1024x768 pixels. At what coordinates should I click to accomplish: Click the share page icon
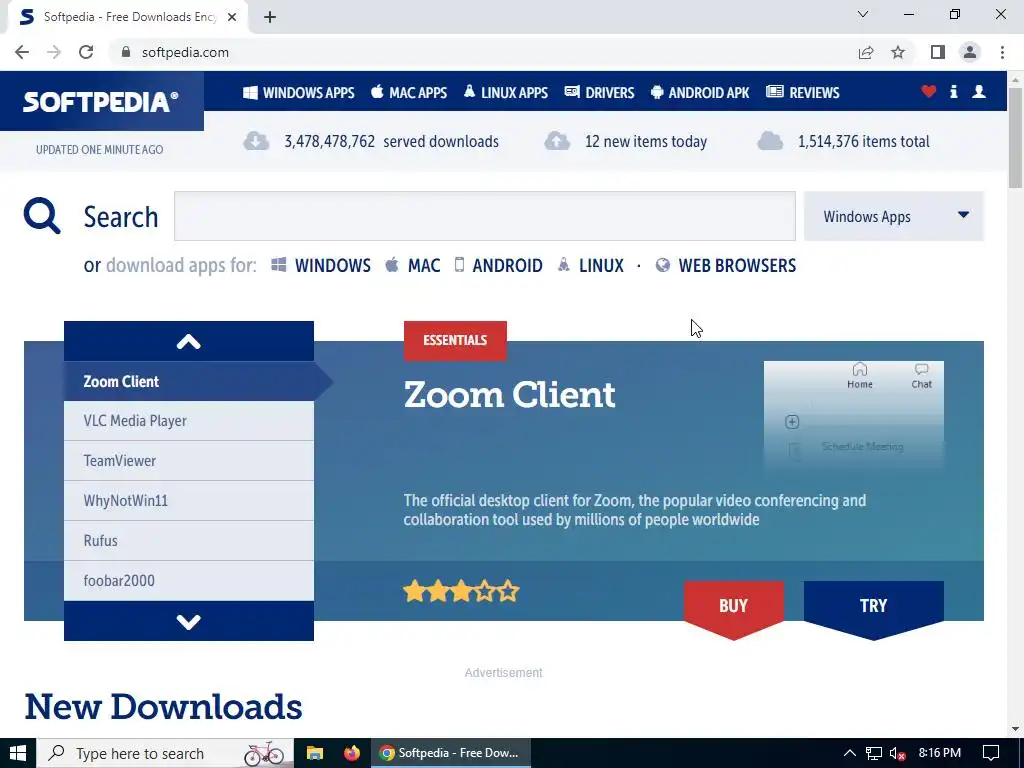[x=866, y=52]
